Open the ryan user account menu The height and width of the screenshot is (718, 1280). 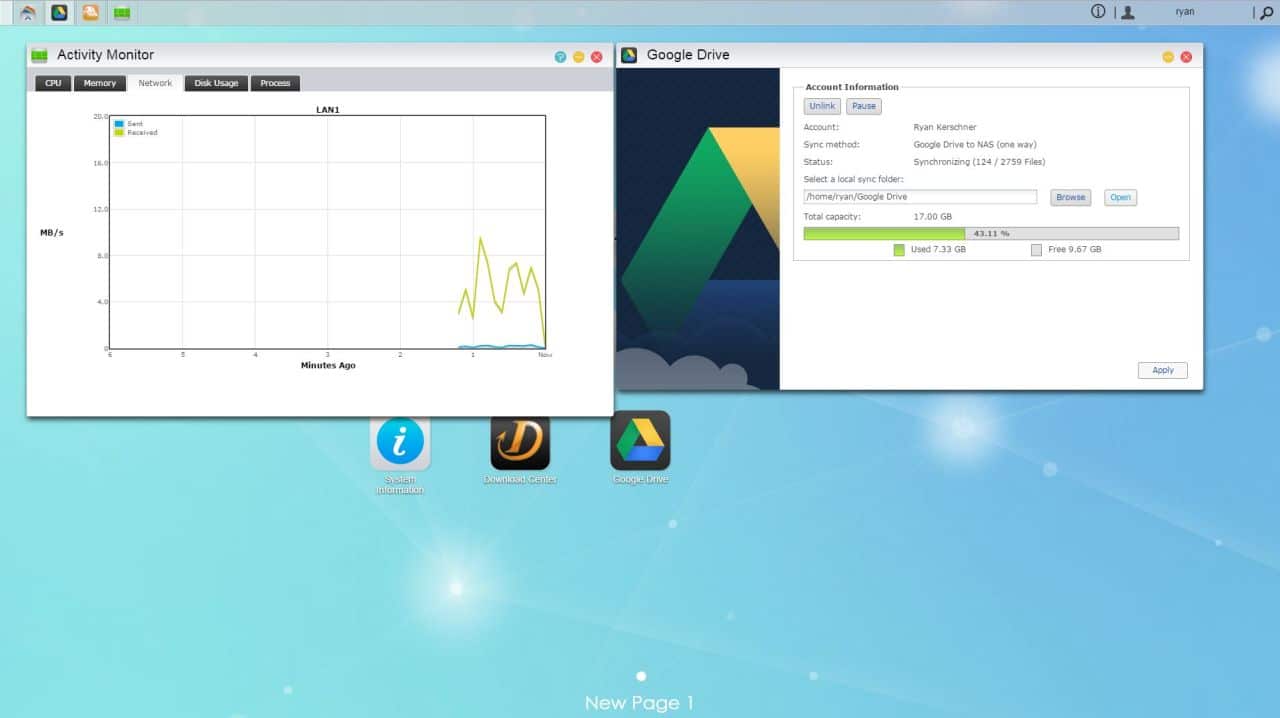pos(1184,12)
